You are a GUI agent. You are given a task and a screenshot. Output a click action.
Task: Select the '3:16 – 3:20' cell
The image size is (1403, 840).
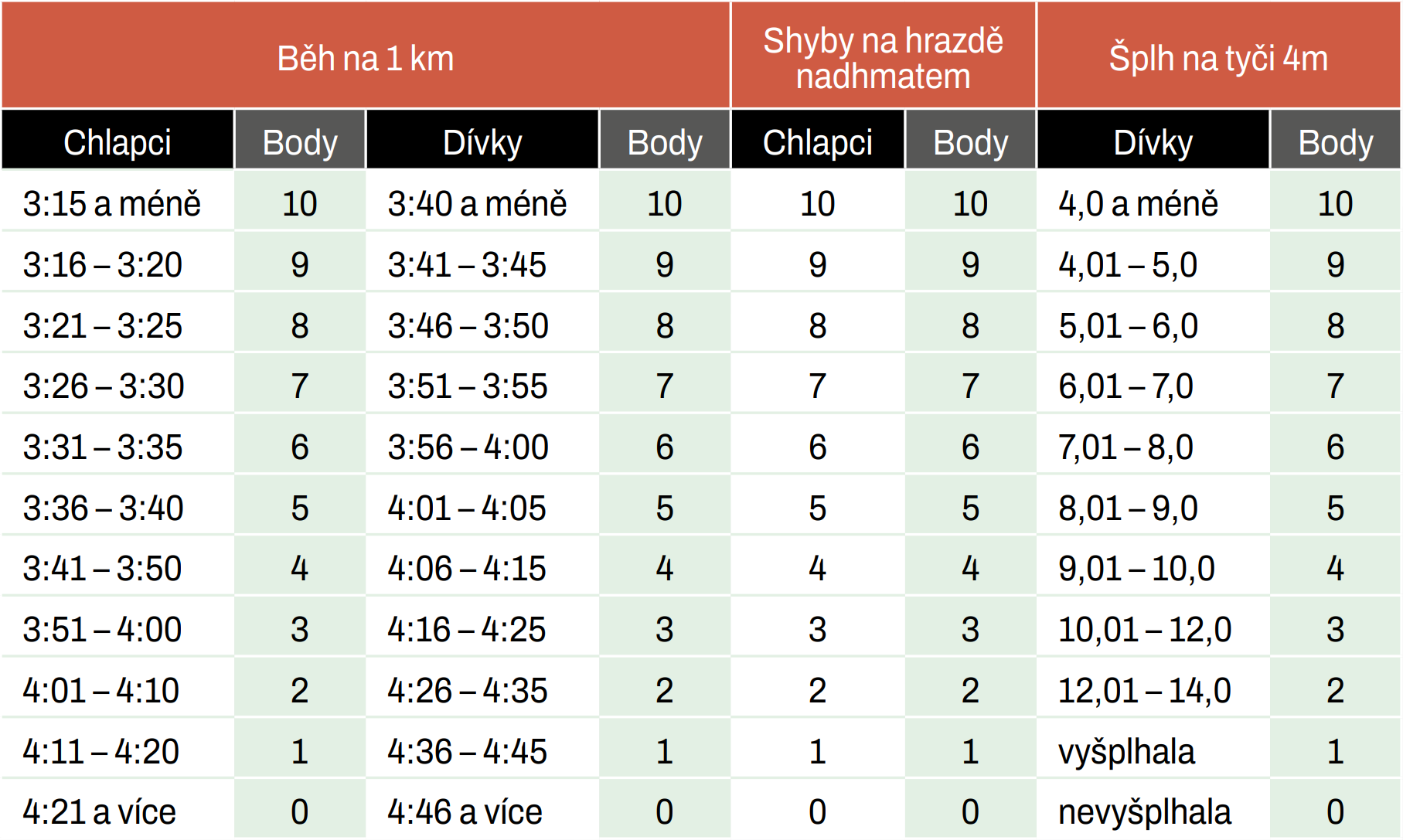pos(117,261)
